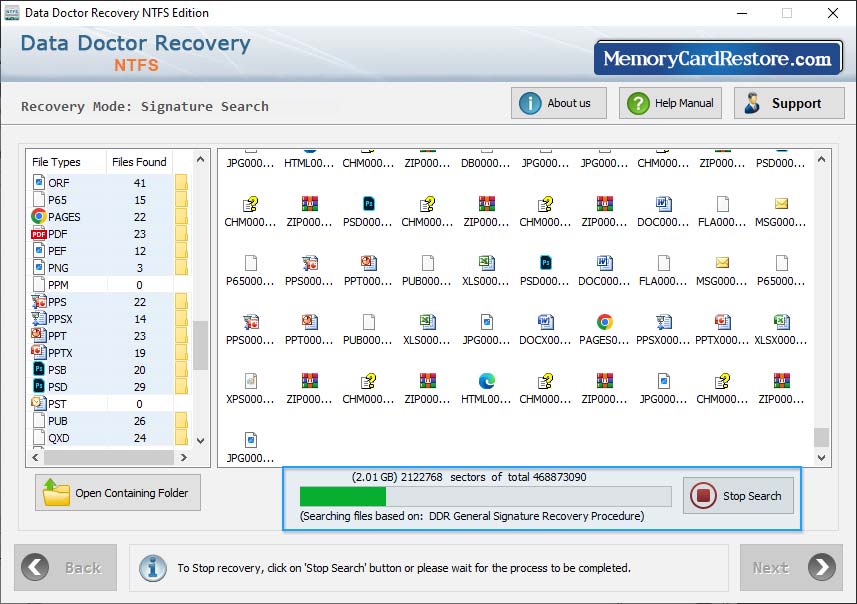This screenshot has width=857, height=604.
Task: Click the Files Found column header
Action: tap(139, 162)
